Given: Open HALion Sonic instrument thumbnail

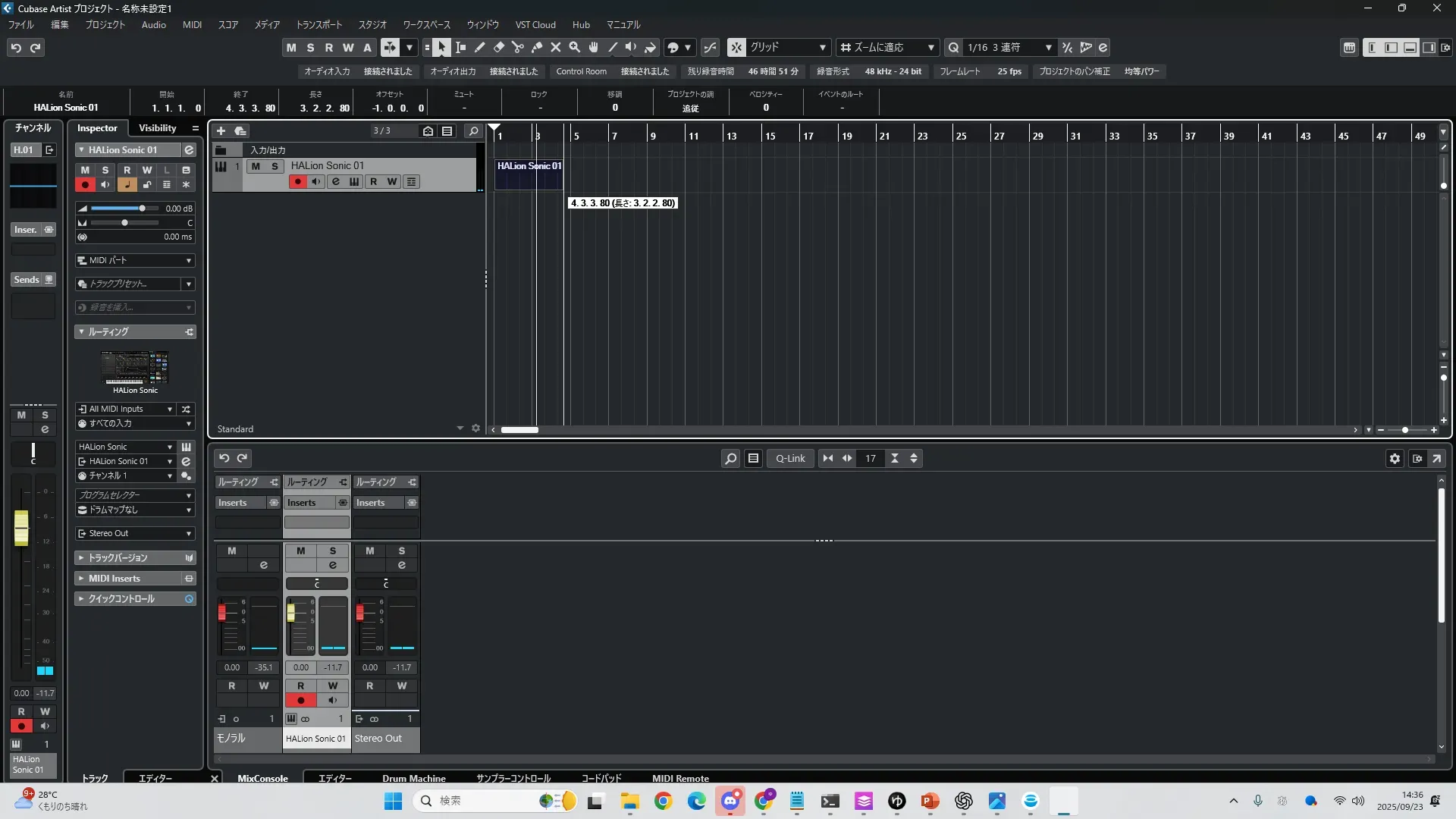Looking at the screenshot, I should point(135,368).
